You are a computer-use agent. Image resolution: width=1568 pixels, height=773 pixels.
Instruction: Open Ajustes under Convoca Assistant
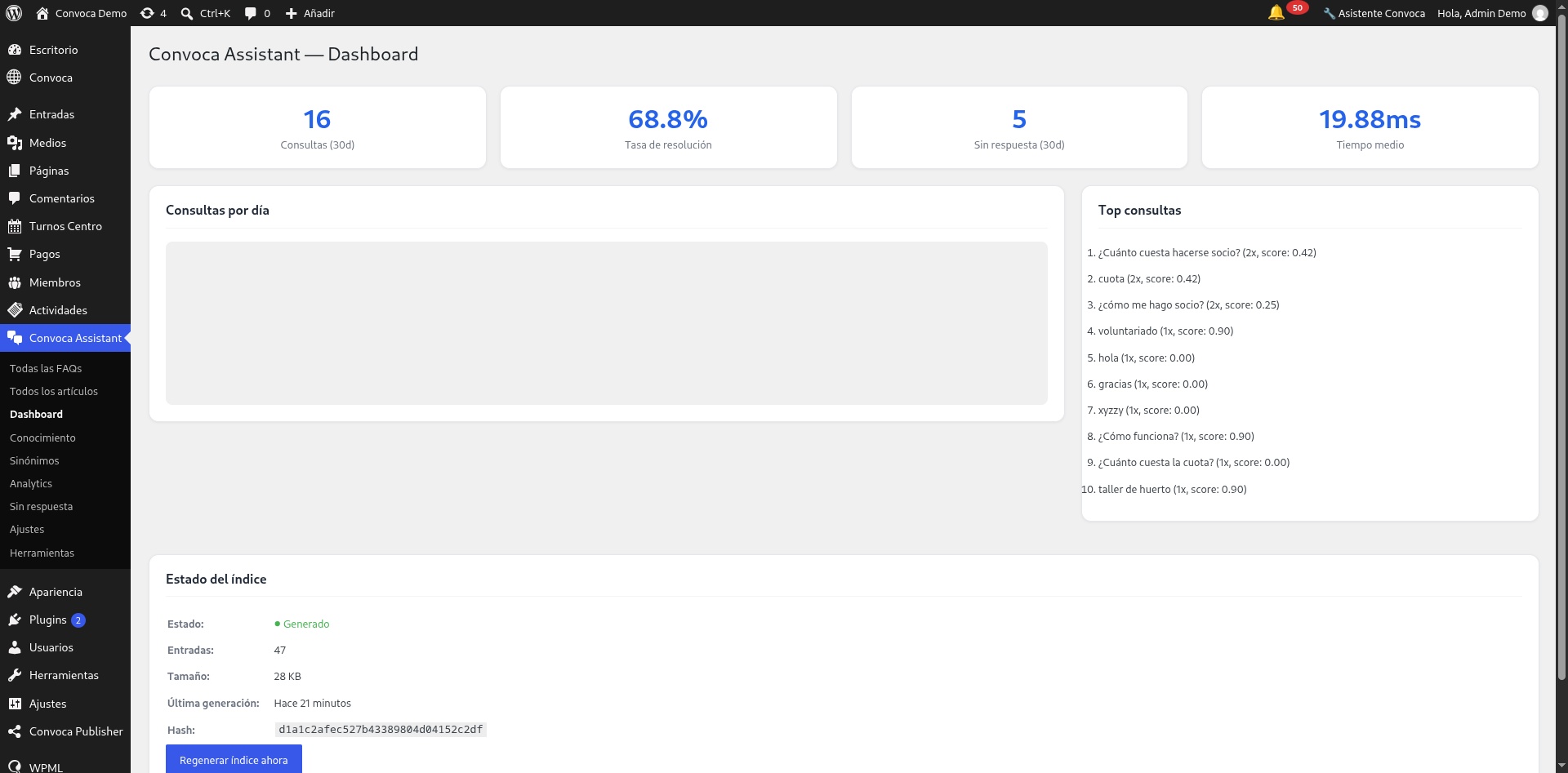click(x=27, y=529)
